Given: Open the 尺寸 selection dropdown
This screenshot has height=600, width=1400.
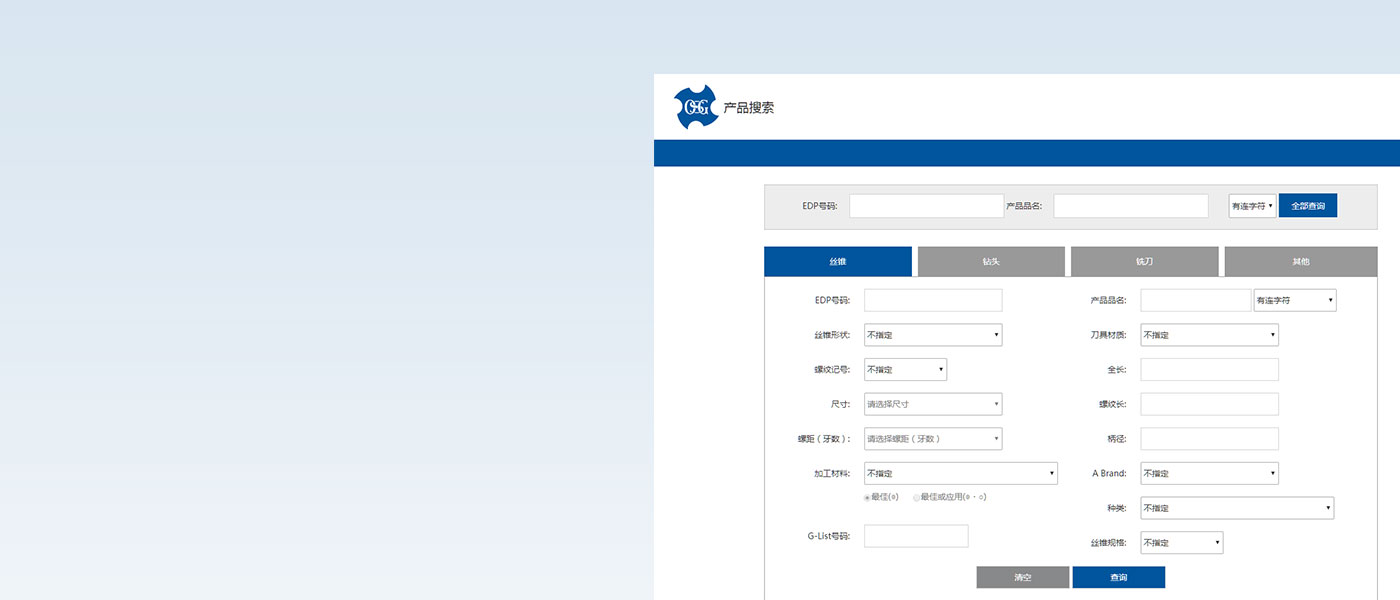Looking at the screenshot, I should pyautogui.click(x=932, y=403).
